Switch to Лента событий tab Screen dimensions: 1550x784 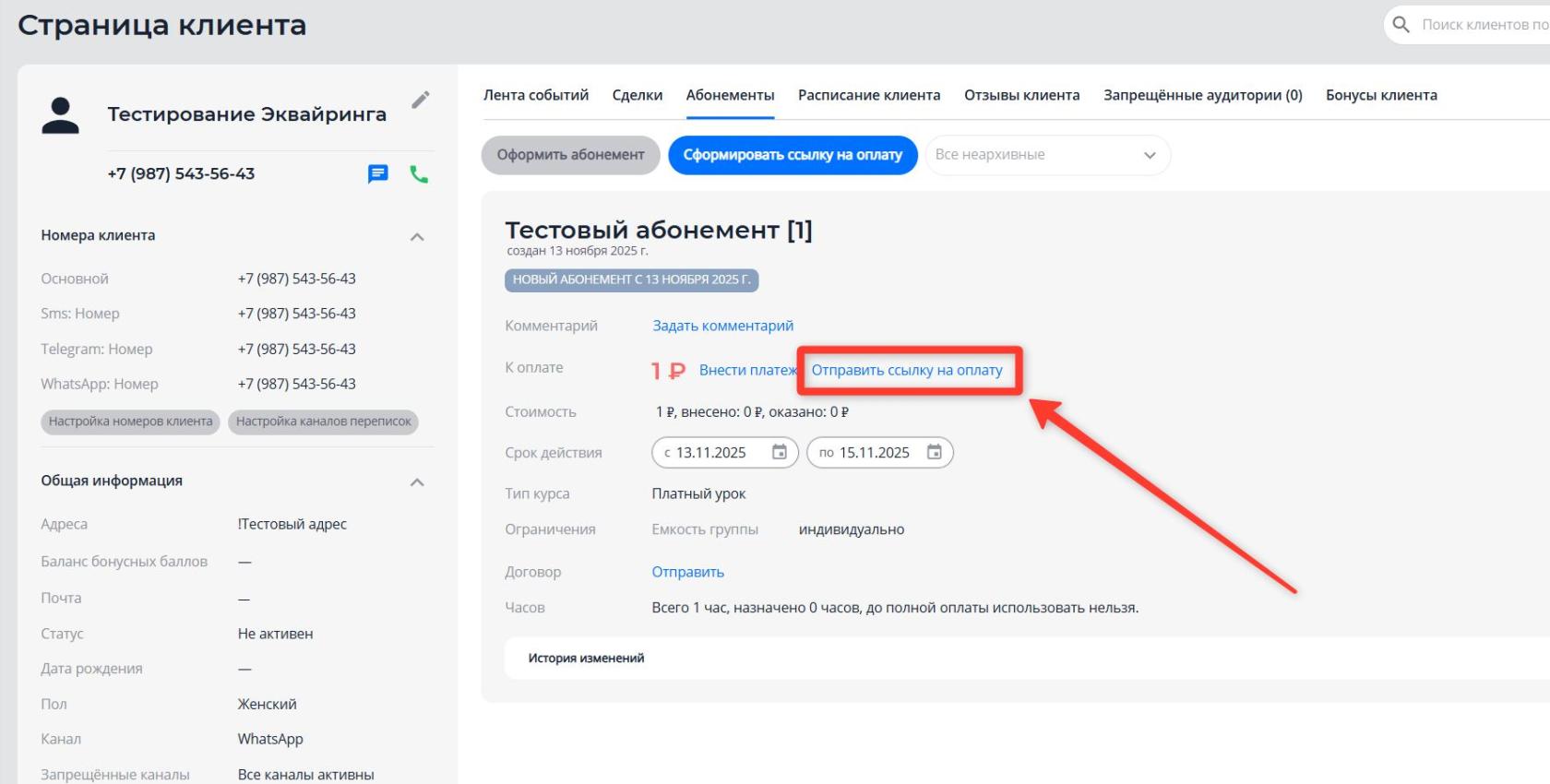coord(536,95)
